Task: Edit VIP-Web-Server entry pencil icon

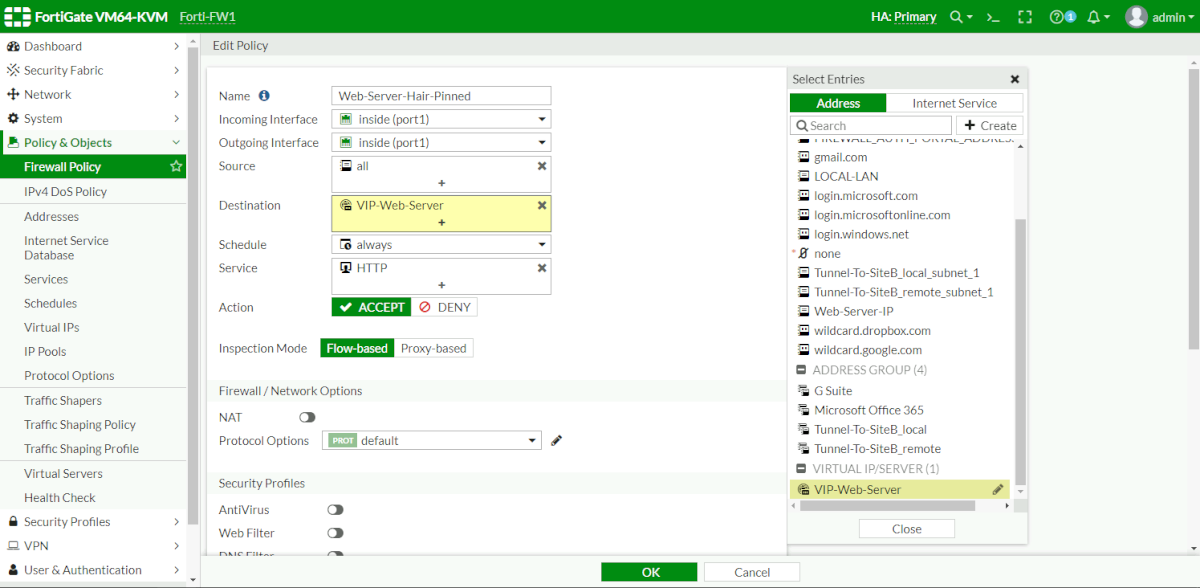Action: tap(997, 489)
